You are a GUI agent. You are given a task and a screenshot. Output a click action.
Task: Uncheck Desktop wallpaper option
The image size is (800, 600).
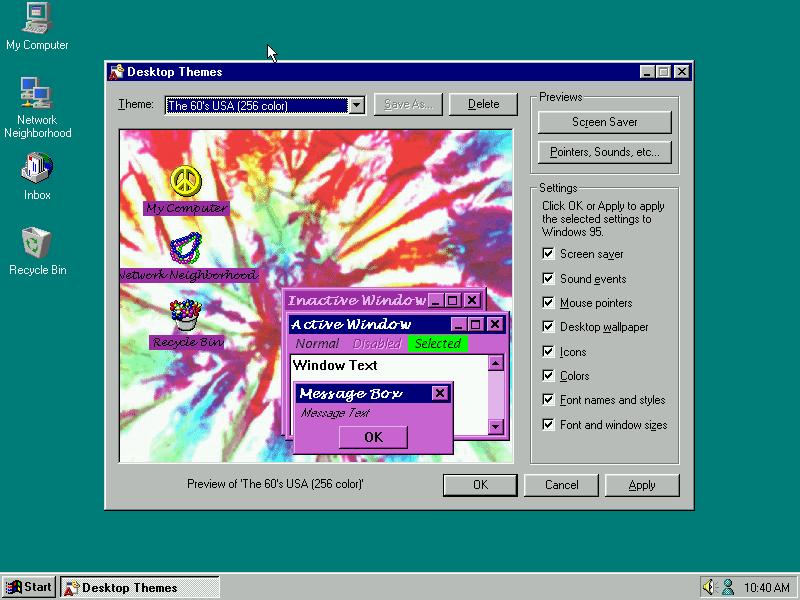548,327
